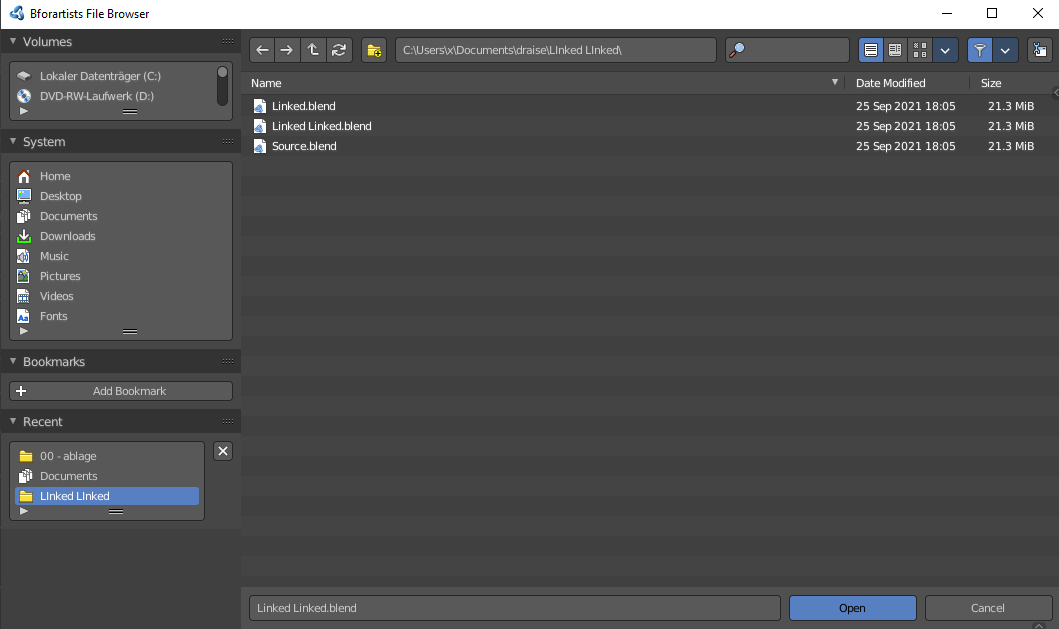Screen dimensions: 1059x629
Task: Switch to horizontal list view
Action: (x=895, y=50)
